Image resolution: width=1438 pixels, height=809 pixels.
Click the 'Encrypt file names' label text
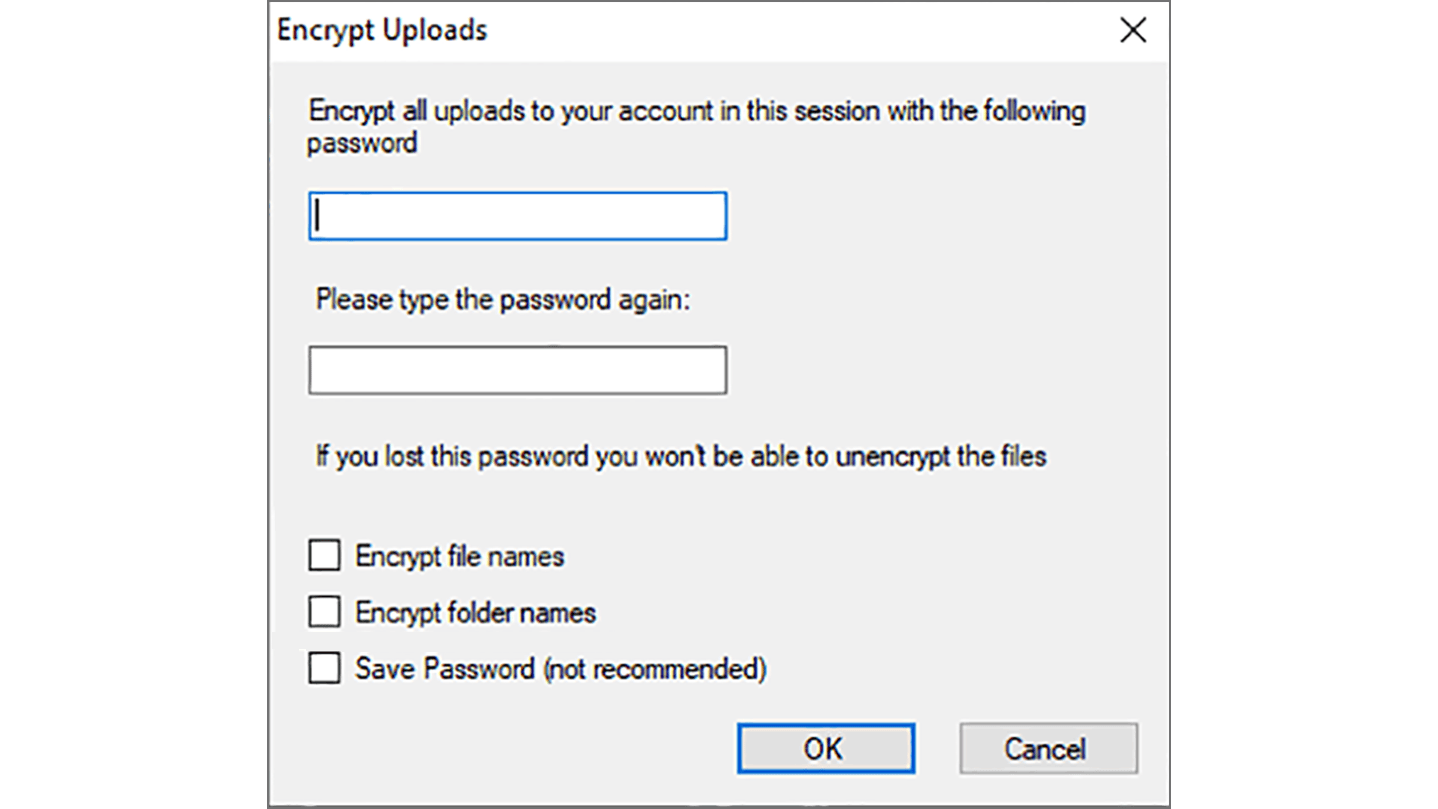[459, 556]
